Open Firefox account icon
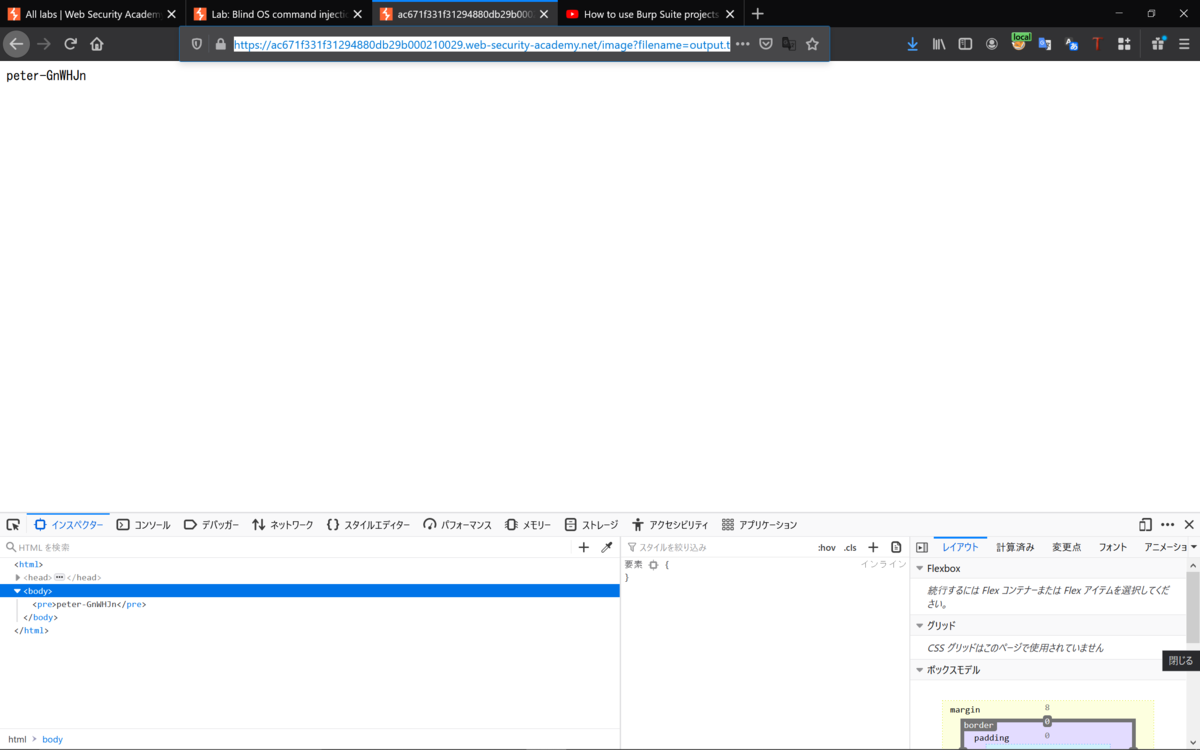1200x750 pixels. click(x=992, y=44)
